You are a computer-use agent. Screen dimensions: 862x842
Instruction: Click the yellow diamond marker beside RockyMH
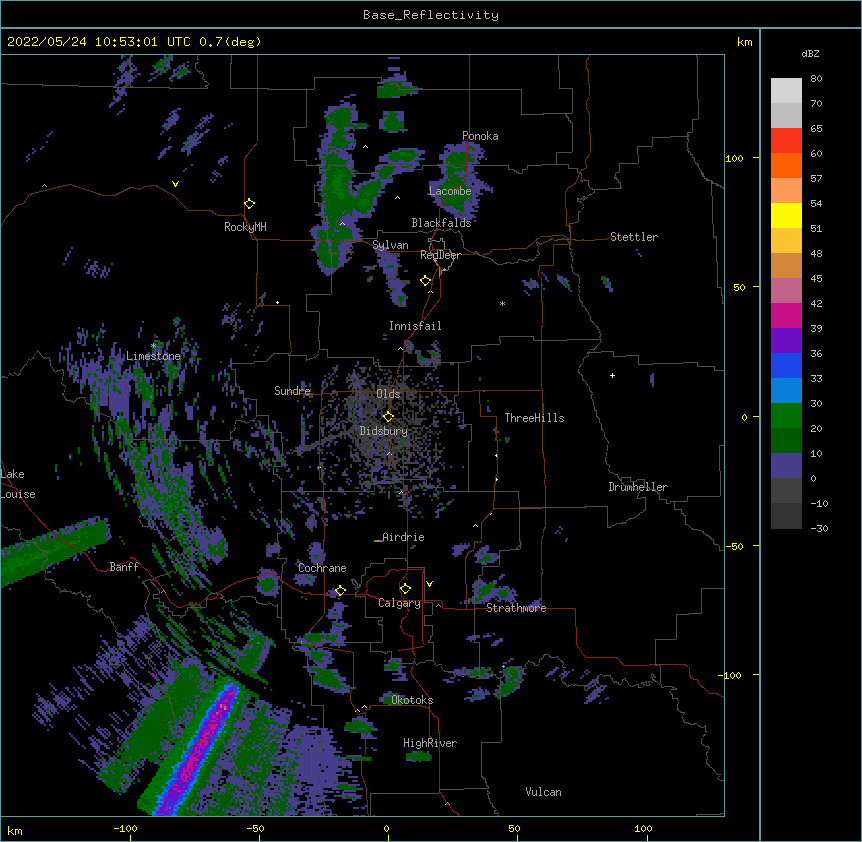pos(250,204)
